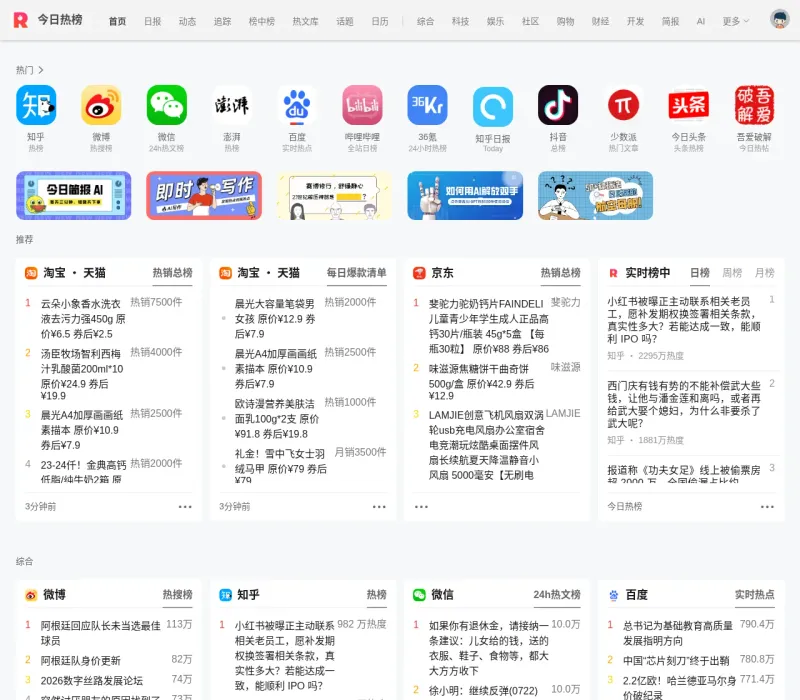Open the yellow speech-bubble comic banner
The height and width of the screenshot is (700, 800).
335,195
